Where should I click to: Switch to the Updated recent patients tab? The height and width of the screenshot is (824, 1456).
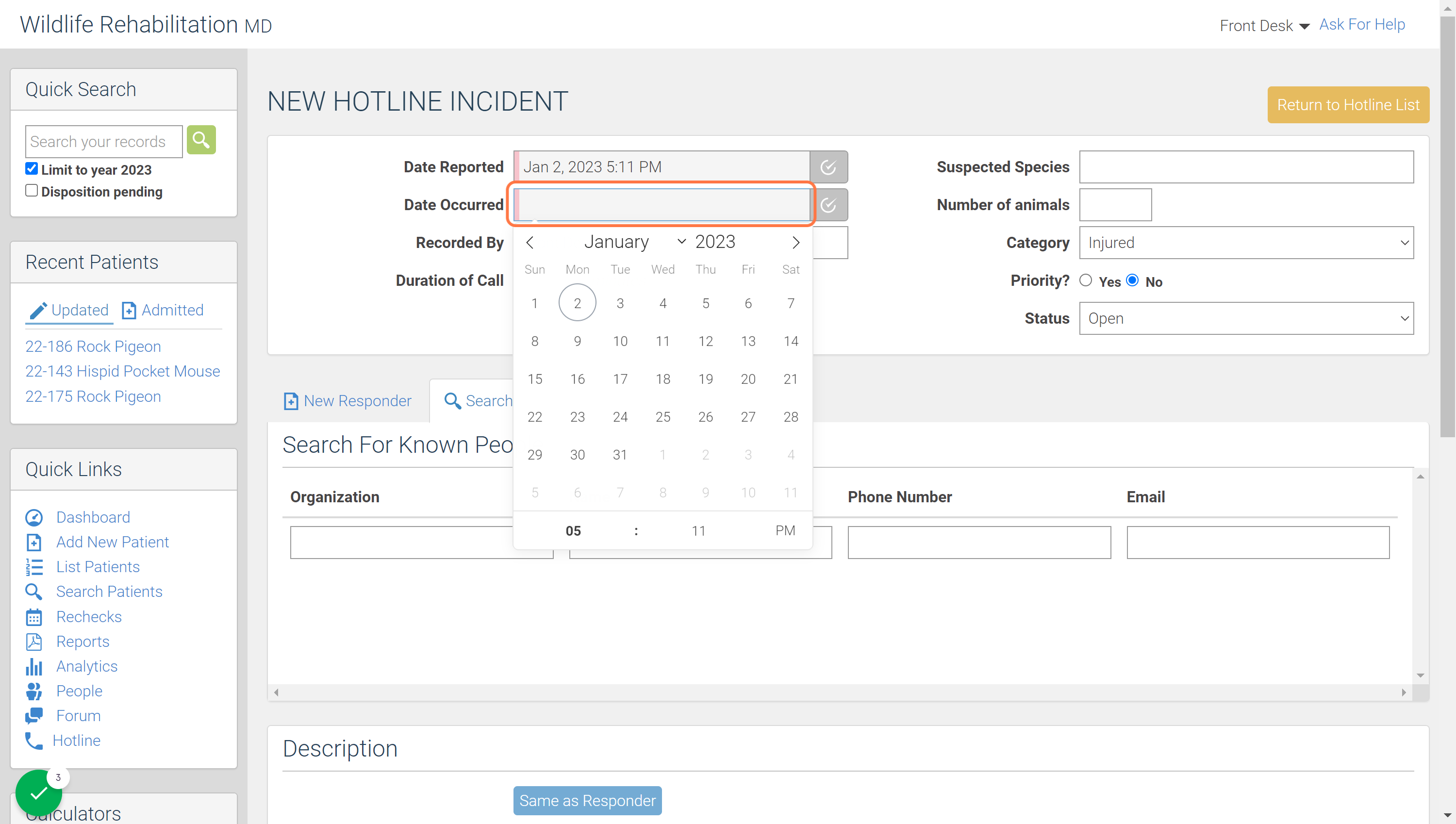[69, 310]
